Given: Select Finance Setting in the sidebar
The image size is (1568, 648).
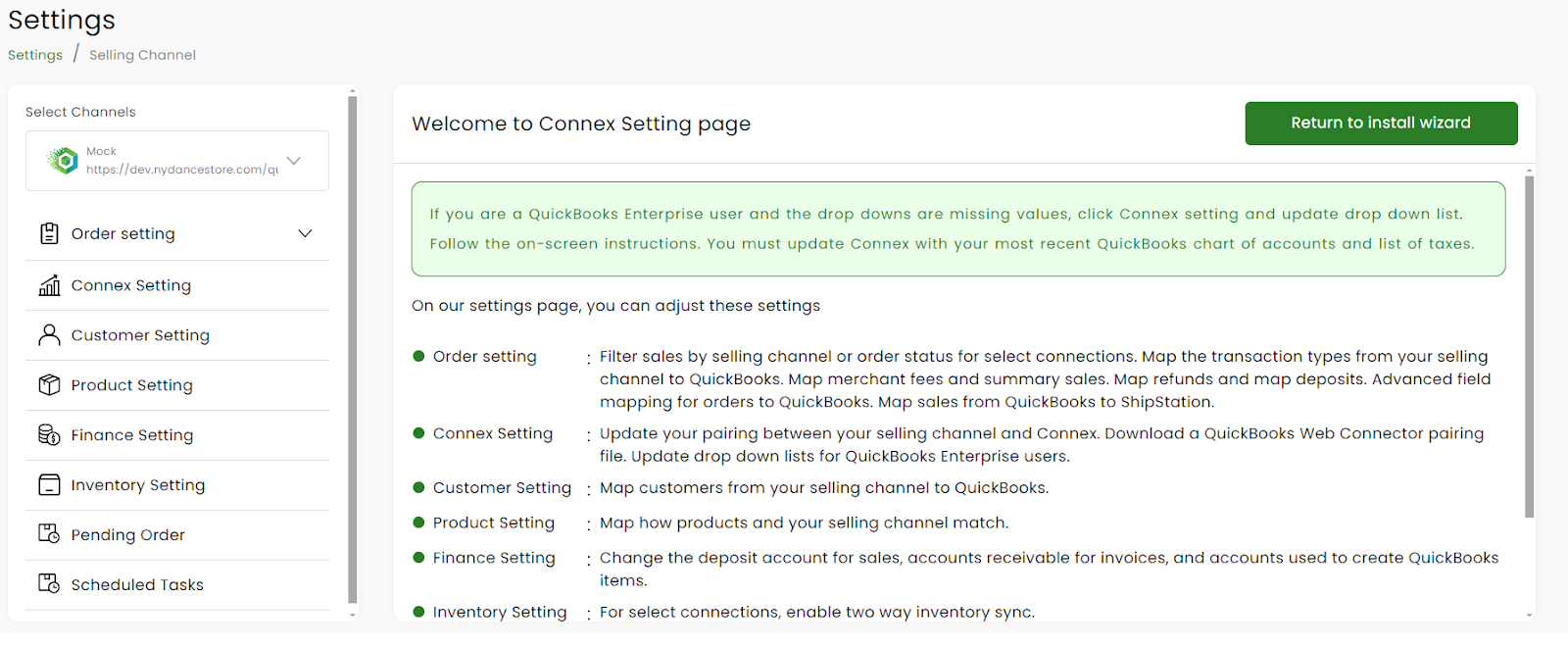Looking at the screenshot, I should click(x=177, y=435).
